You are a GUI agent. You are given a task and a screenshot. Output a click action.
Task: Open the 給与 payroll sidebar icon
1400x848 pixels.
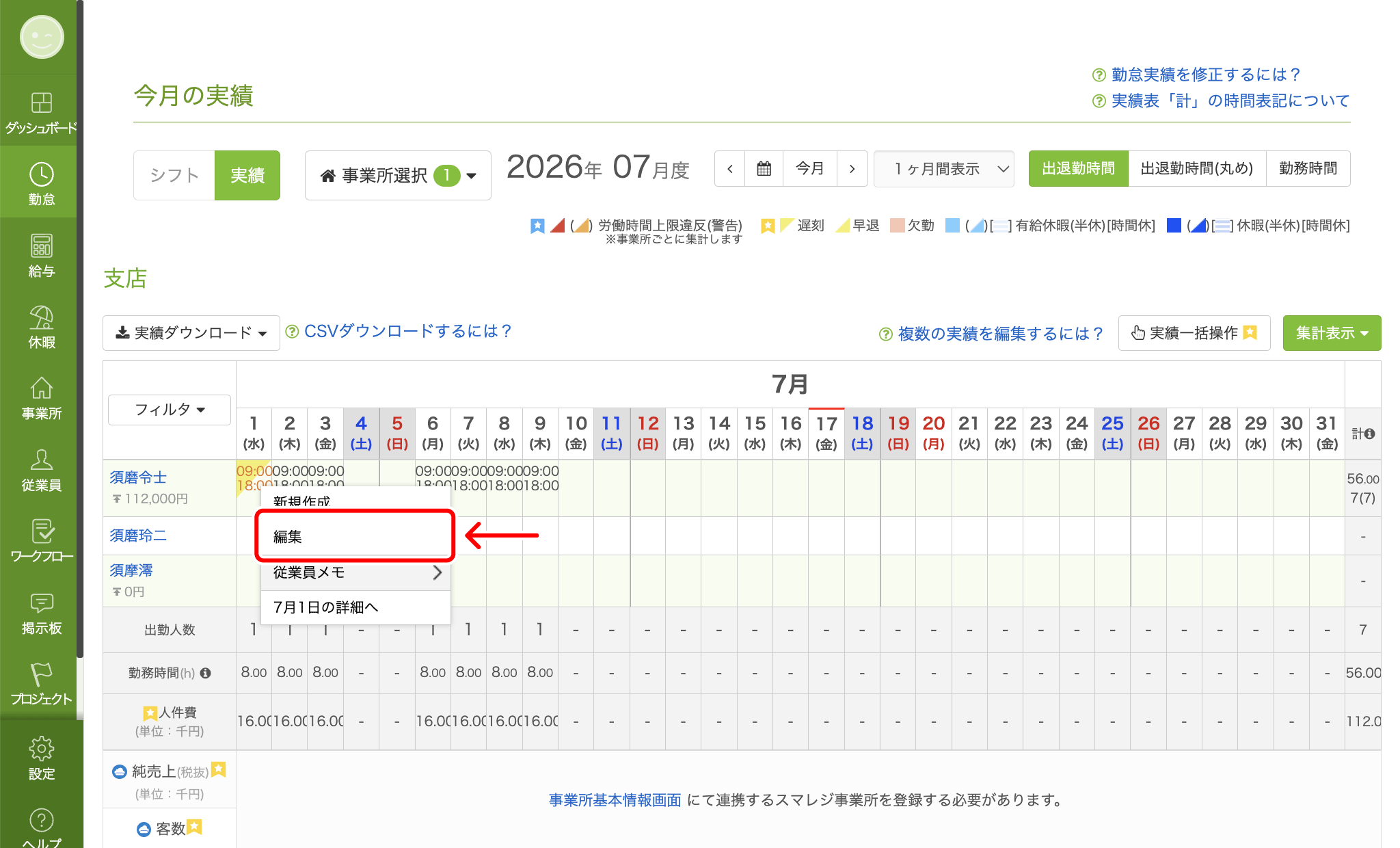41,255
